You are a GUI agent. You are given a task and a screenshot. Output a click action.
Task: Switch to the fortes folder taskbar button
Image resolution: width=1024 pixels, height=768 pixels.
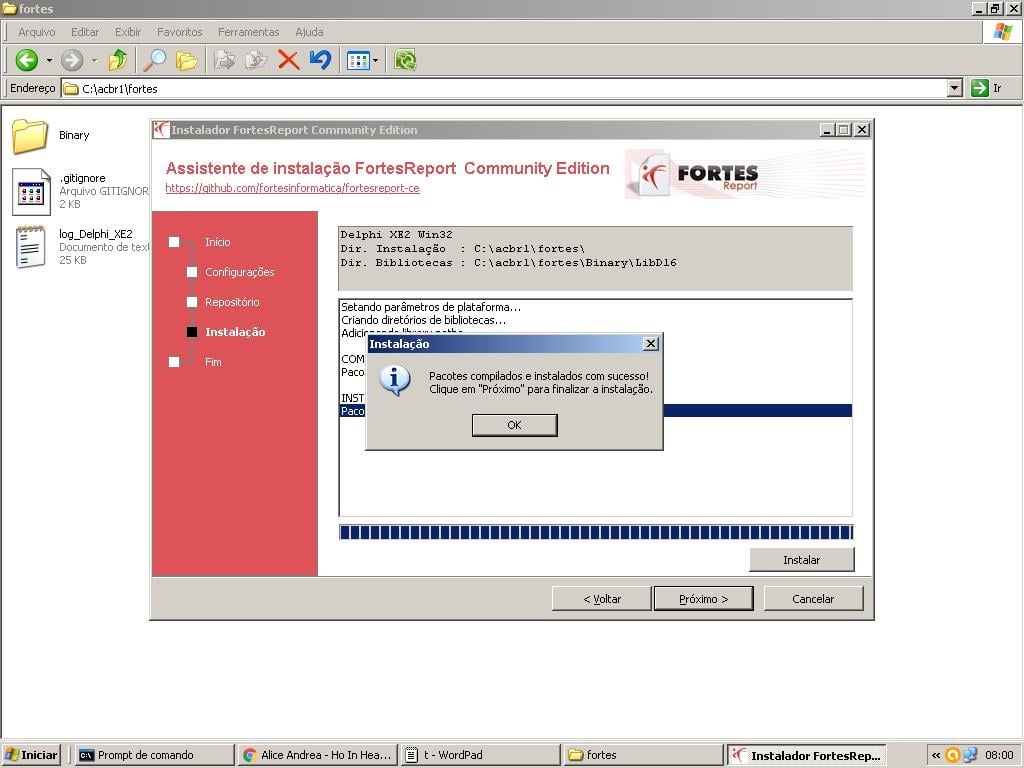click(x=643, y=755)
